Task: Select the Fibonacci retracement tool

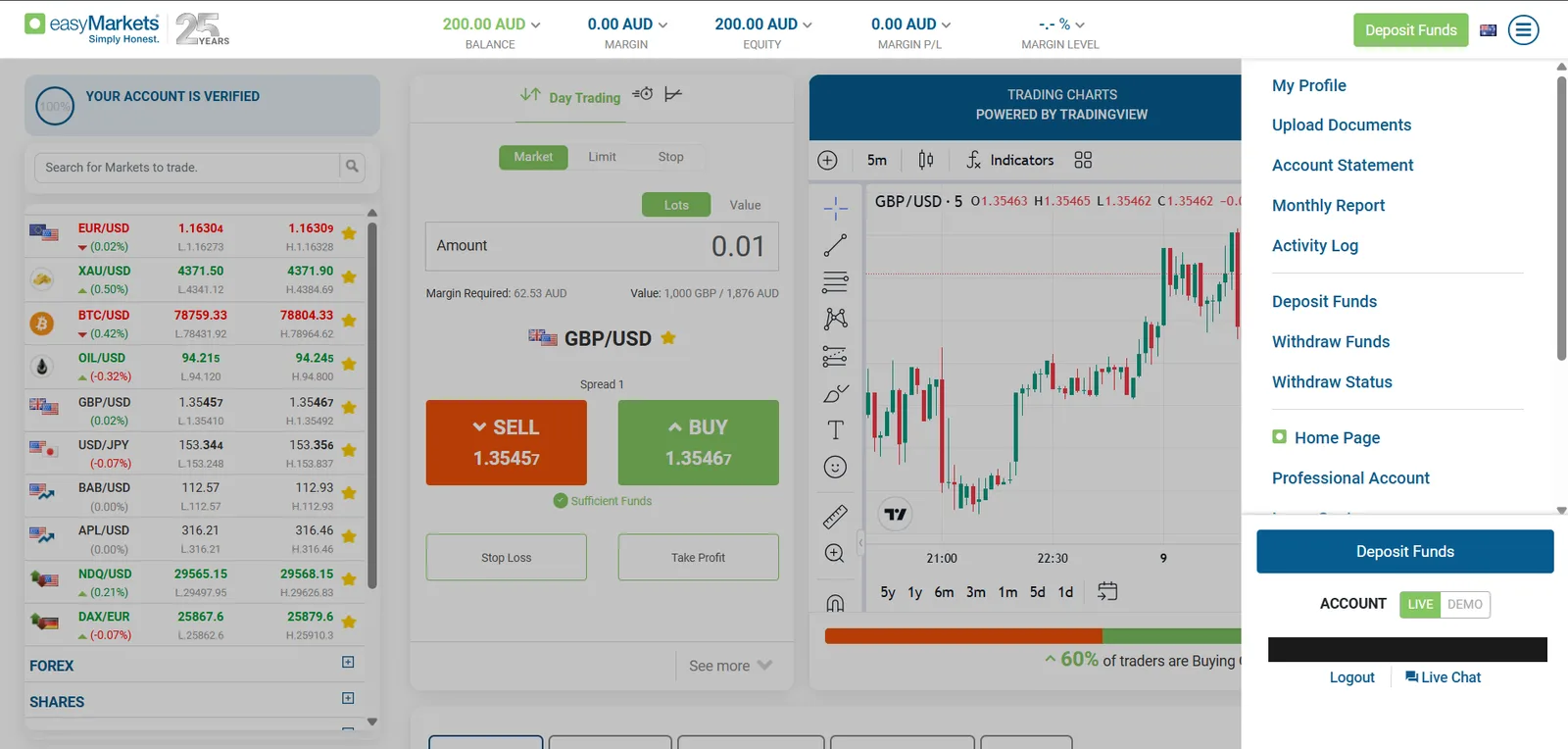Action: (835, 282)
